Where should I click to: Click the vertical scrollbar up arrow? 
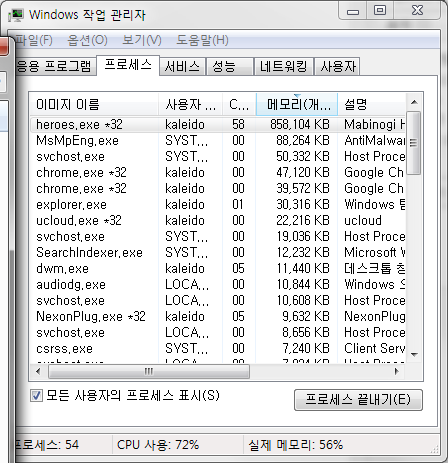coord(414,102)
